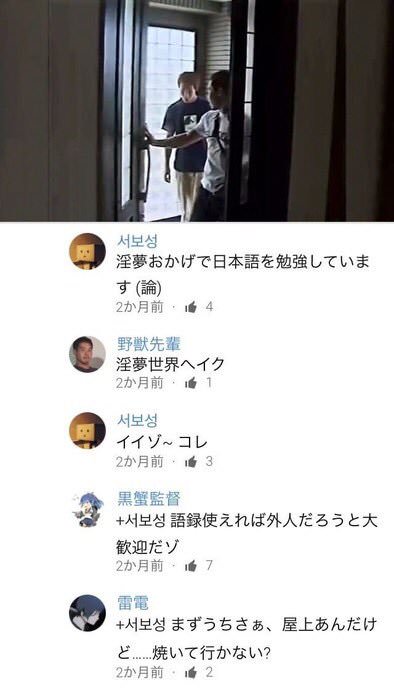394x700 pixels.
Task: Tap the second box-head avatar beside イイゾ comment
Action: (x=87, y=430)
